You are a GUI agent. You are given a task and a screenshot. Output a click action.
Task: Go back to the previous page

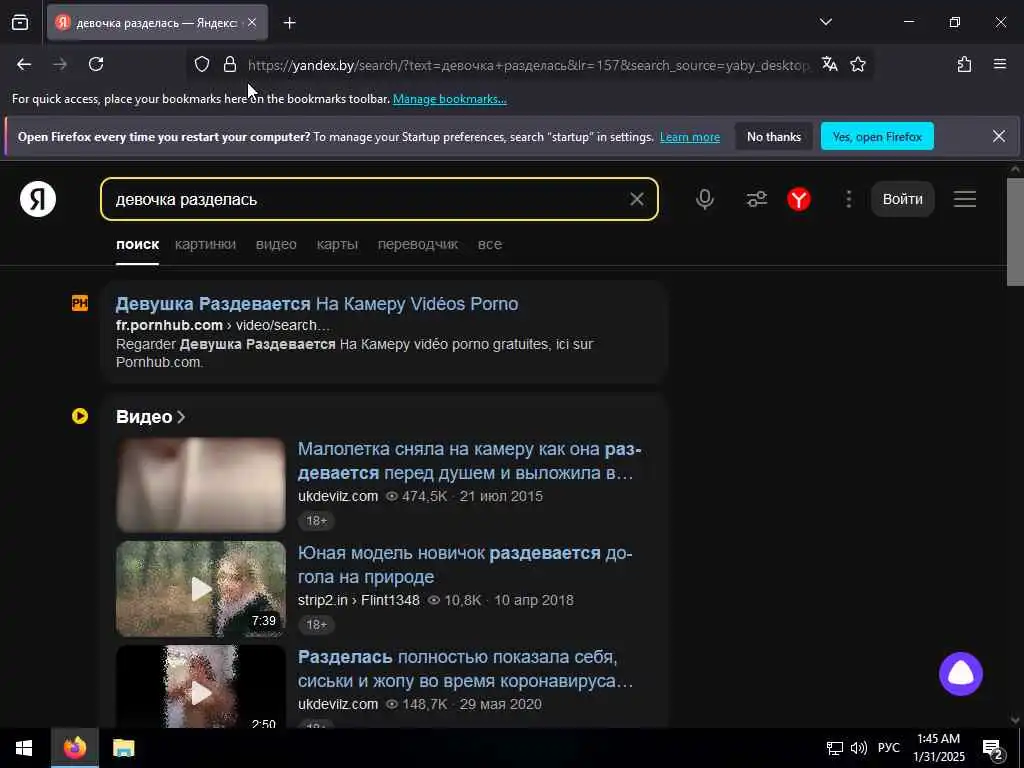coord(24,64)
